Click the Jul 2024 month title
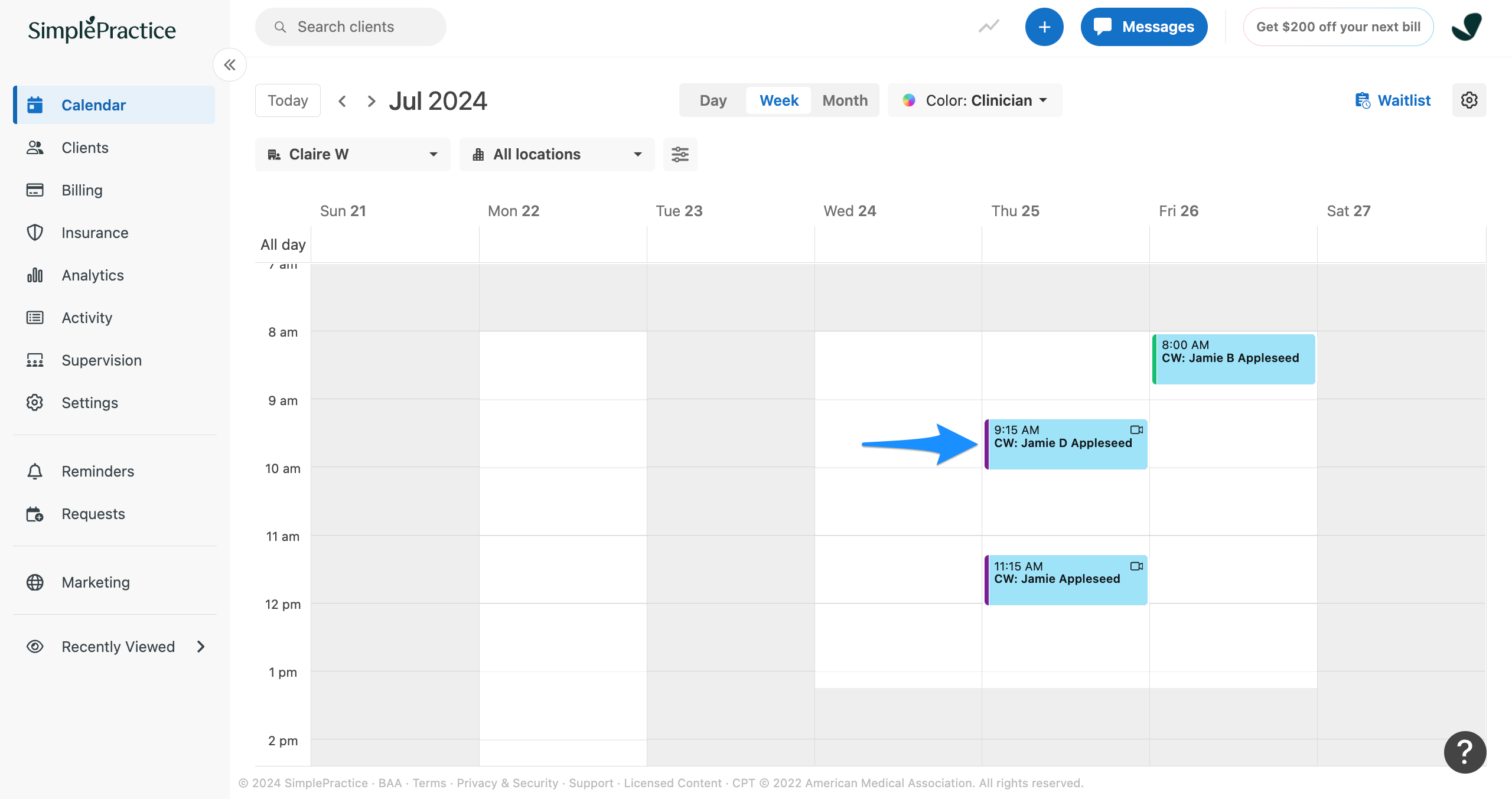1512x799 pixels. [x=438, y=100]
